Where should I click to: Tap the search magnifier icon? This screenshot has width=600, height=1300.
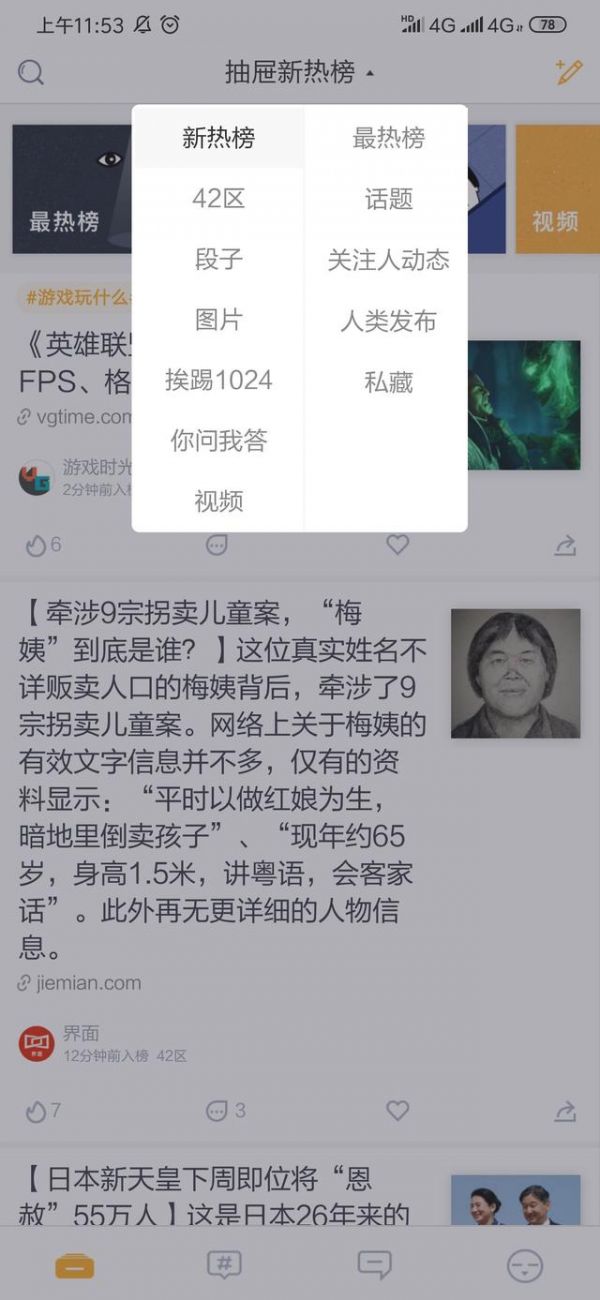tap(31, 72)
